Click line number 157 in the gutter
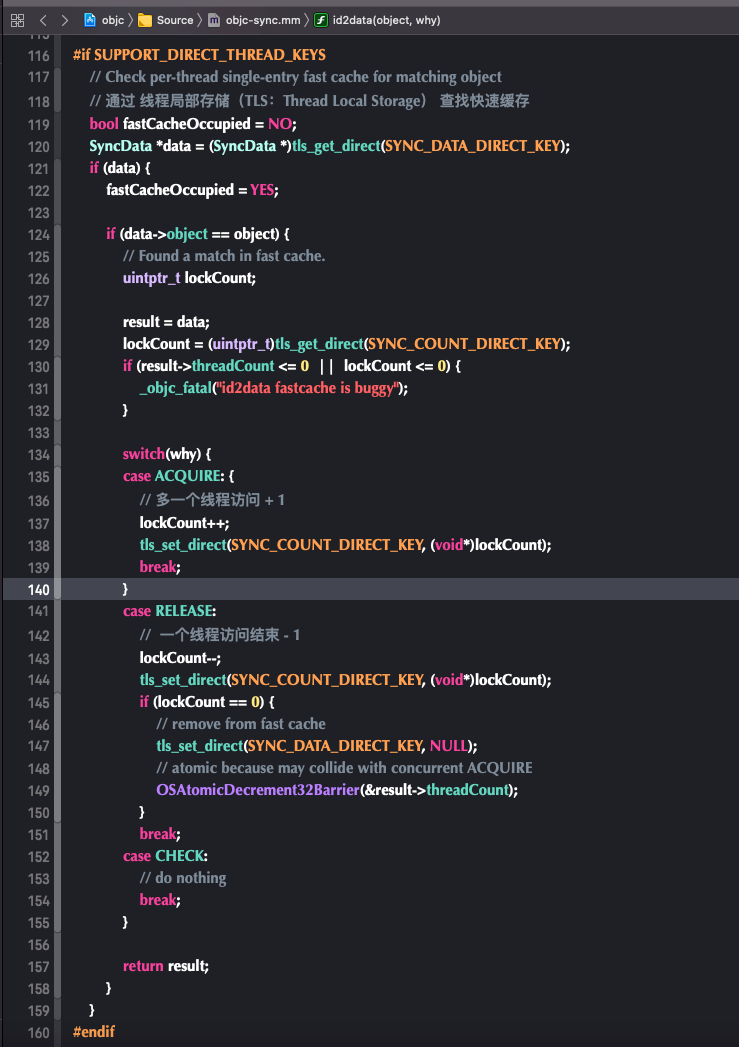This screenshot has width=739, height=1047. click(x=39, y=967)
